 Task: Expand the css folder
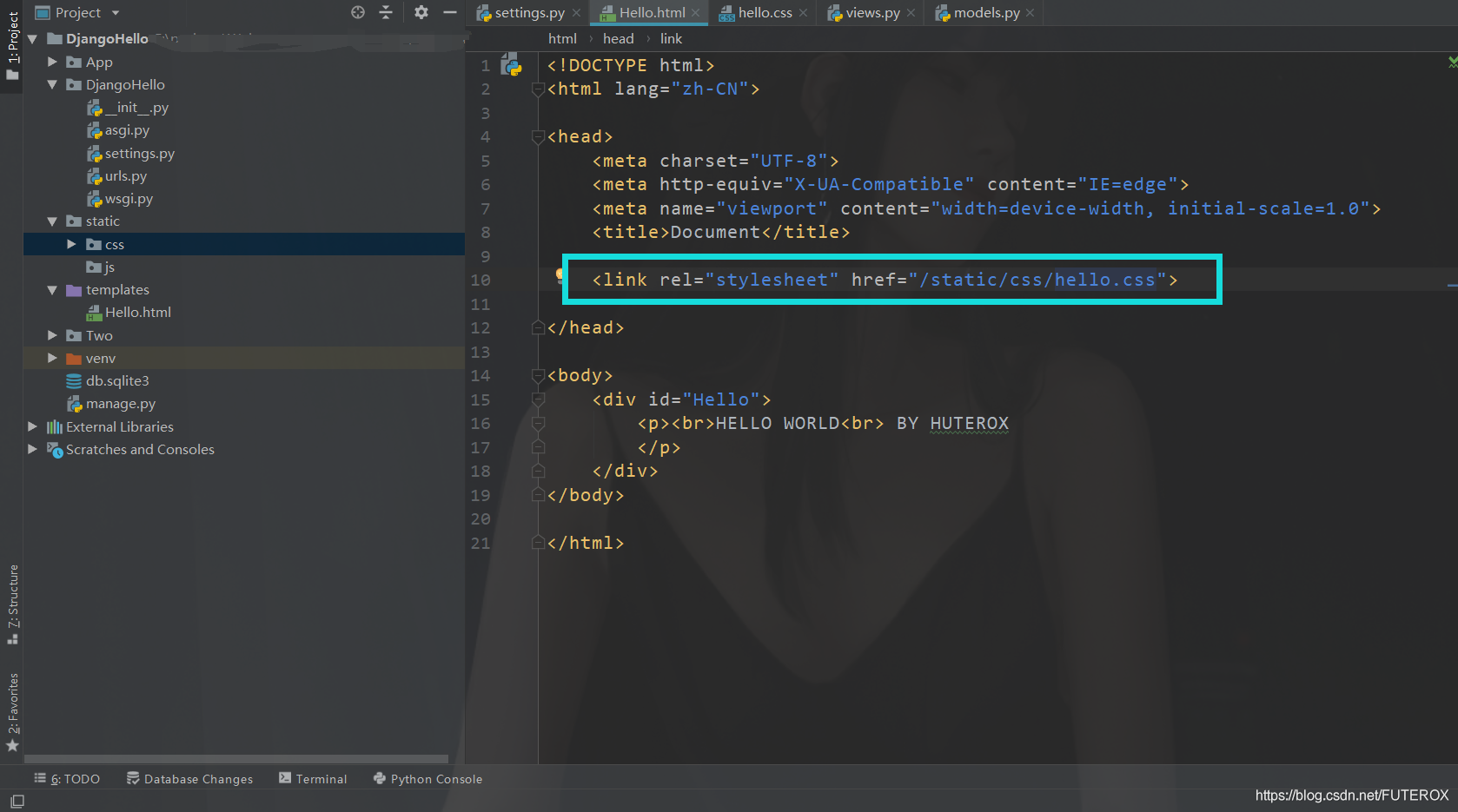[71, 244]
